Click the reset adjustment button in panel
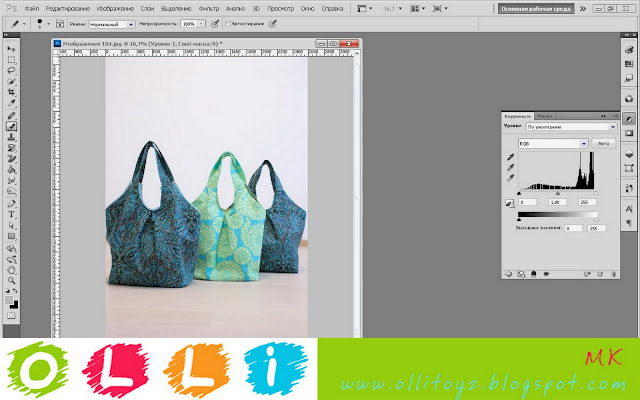The width and height of the screenshot is (640, 400). [x=600, y=274]
